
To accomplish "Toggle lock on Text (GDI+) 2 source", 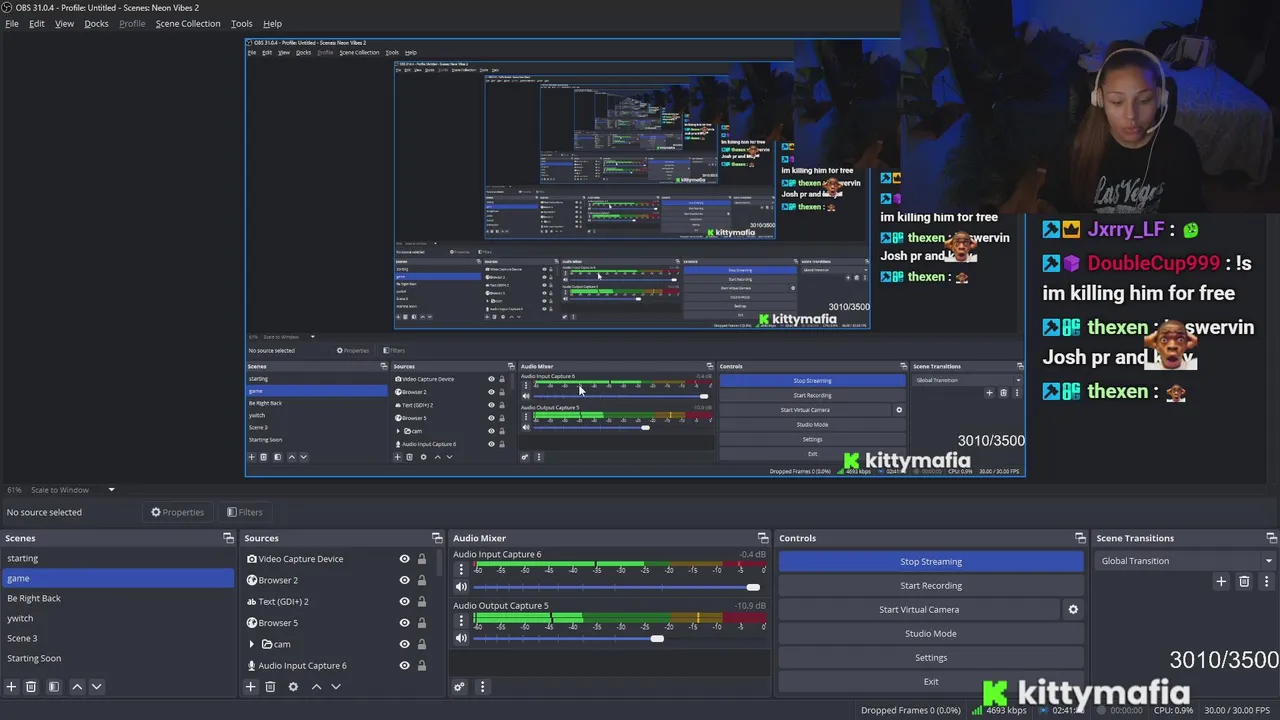I will [422, 601].
